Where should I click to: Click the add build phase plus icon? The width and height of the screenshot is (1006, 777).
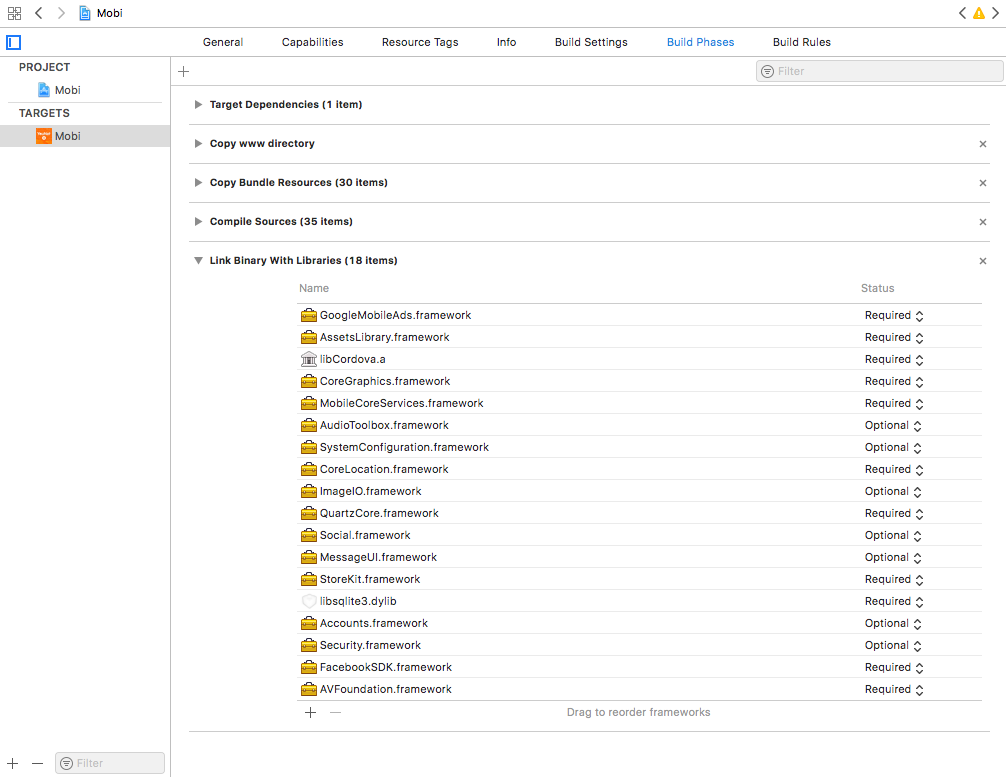[x=183, y=71]
